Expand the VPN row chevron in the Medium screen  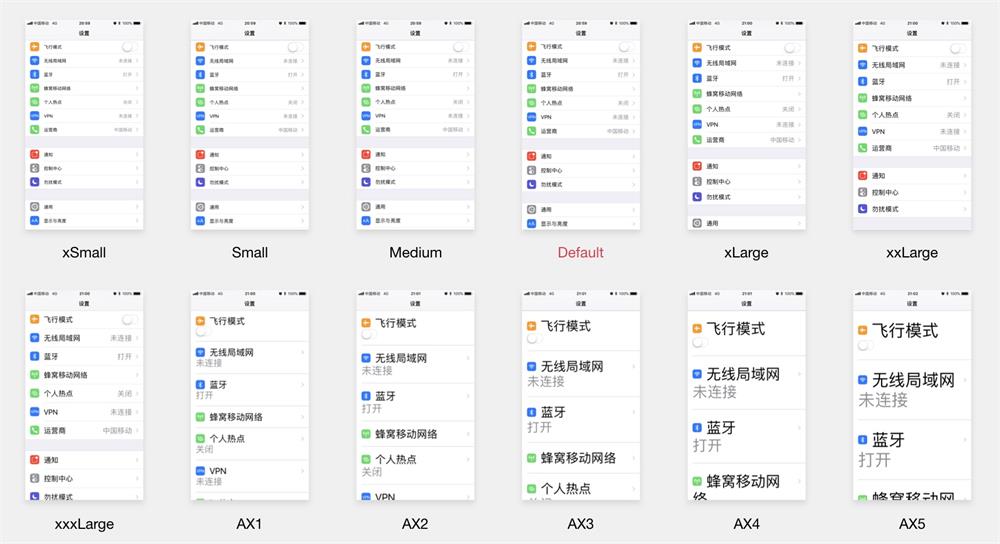coord(468,116)
